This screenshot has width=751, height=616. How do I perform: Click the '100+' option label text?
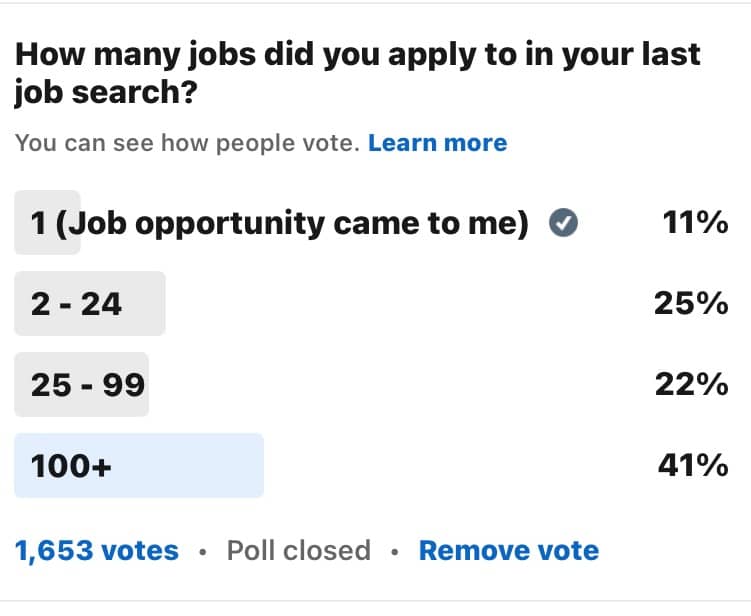click(x=71, y=466)
